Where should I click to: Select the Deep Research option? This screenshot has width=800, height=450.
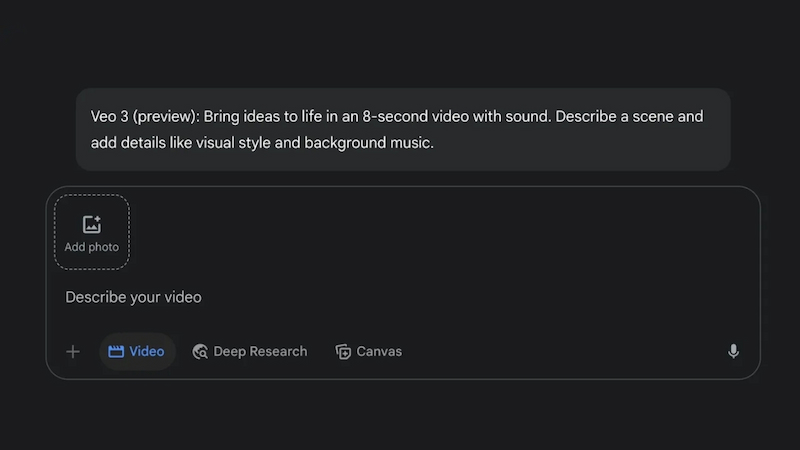(250, 352)
